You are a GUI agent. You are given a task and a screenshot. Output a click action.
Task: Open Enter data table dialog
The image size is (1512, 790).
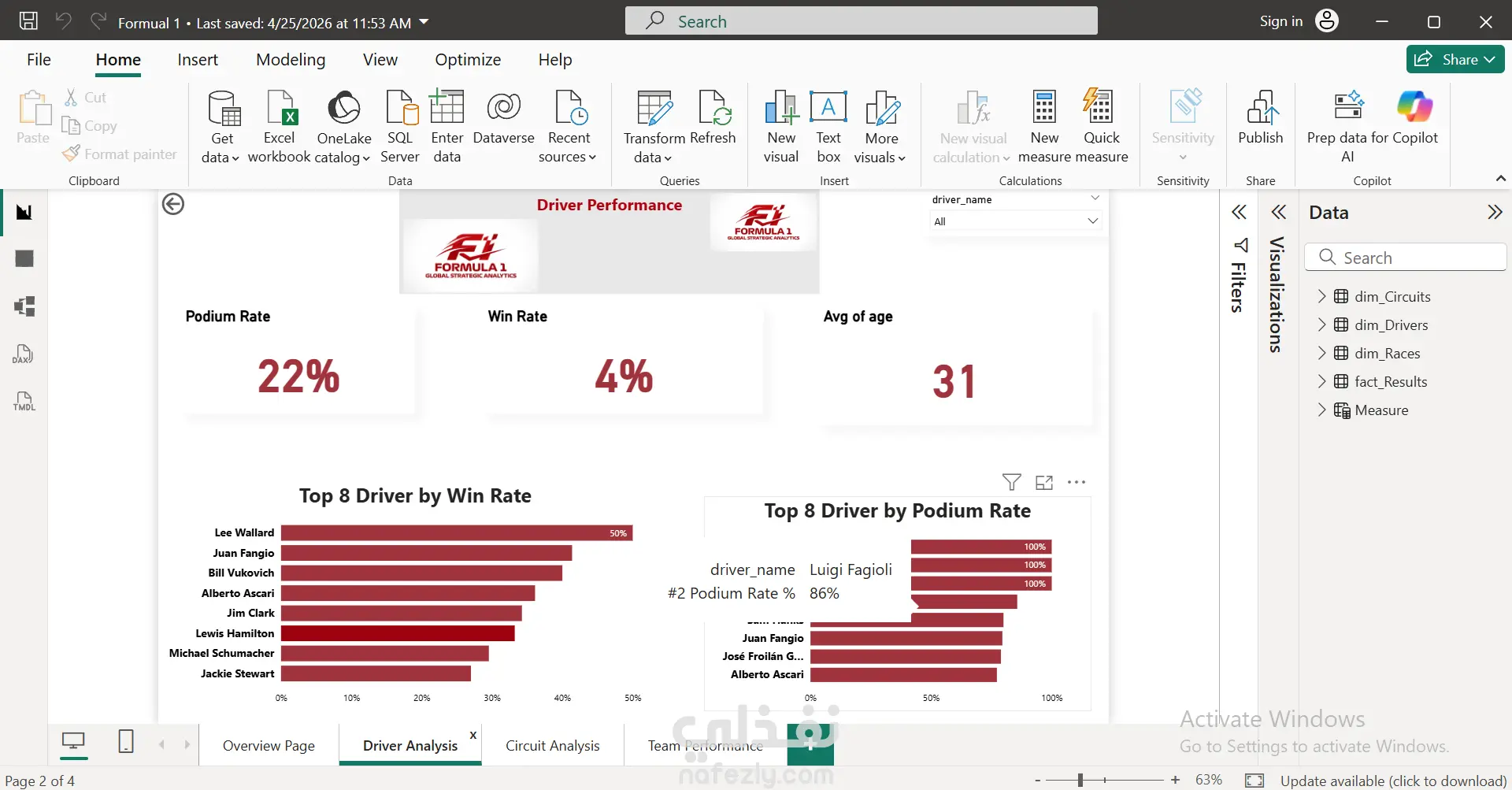pyautogui.click(x=447, y=126)
